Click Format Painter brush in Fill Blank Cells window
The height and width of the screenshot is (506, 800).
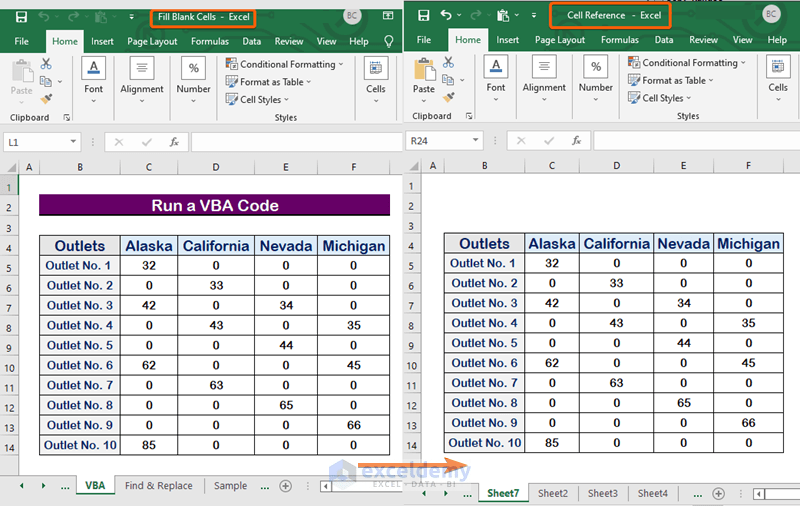(46, 98)
